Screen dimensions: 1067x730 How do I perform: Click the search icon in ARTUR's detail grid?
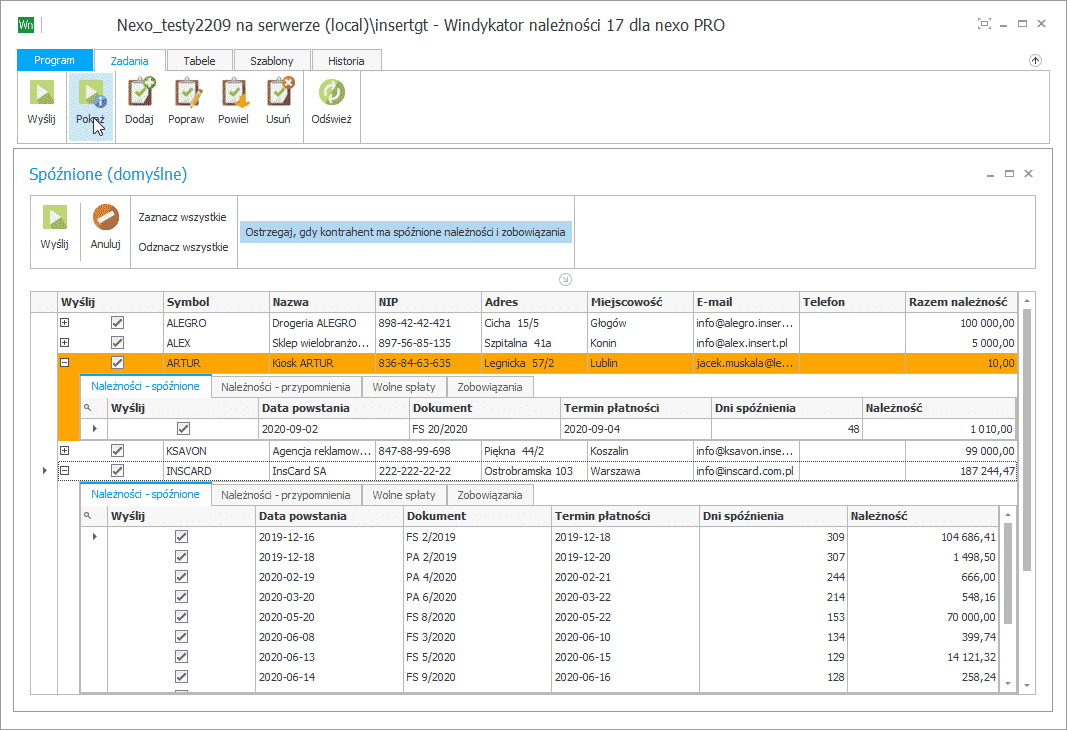pyautogui.click(x=87, y=408)
